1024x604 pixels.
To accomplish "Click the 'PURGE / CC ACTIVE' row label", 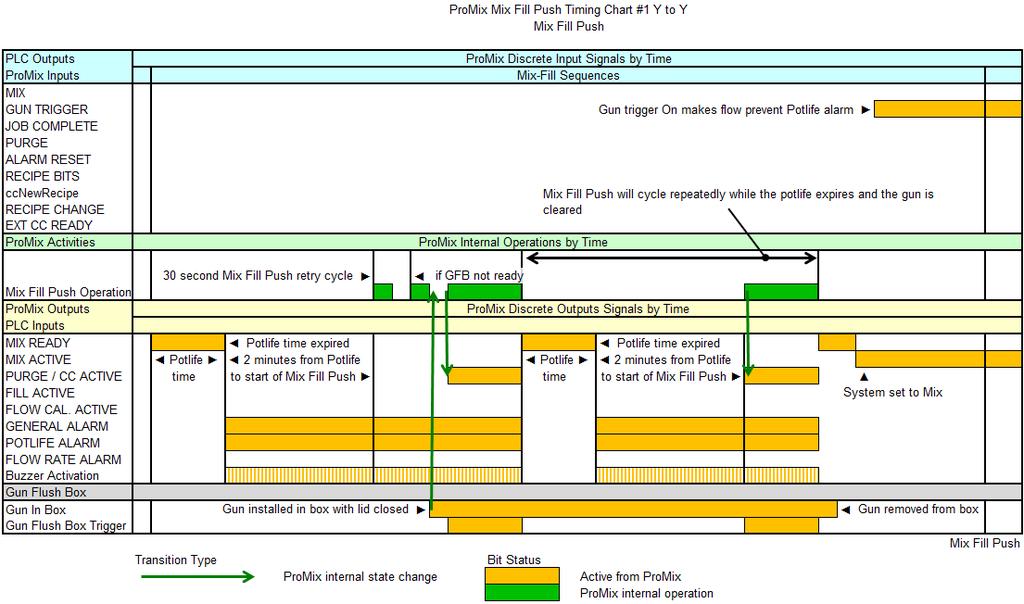I will pos(63,376).
